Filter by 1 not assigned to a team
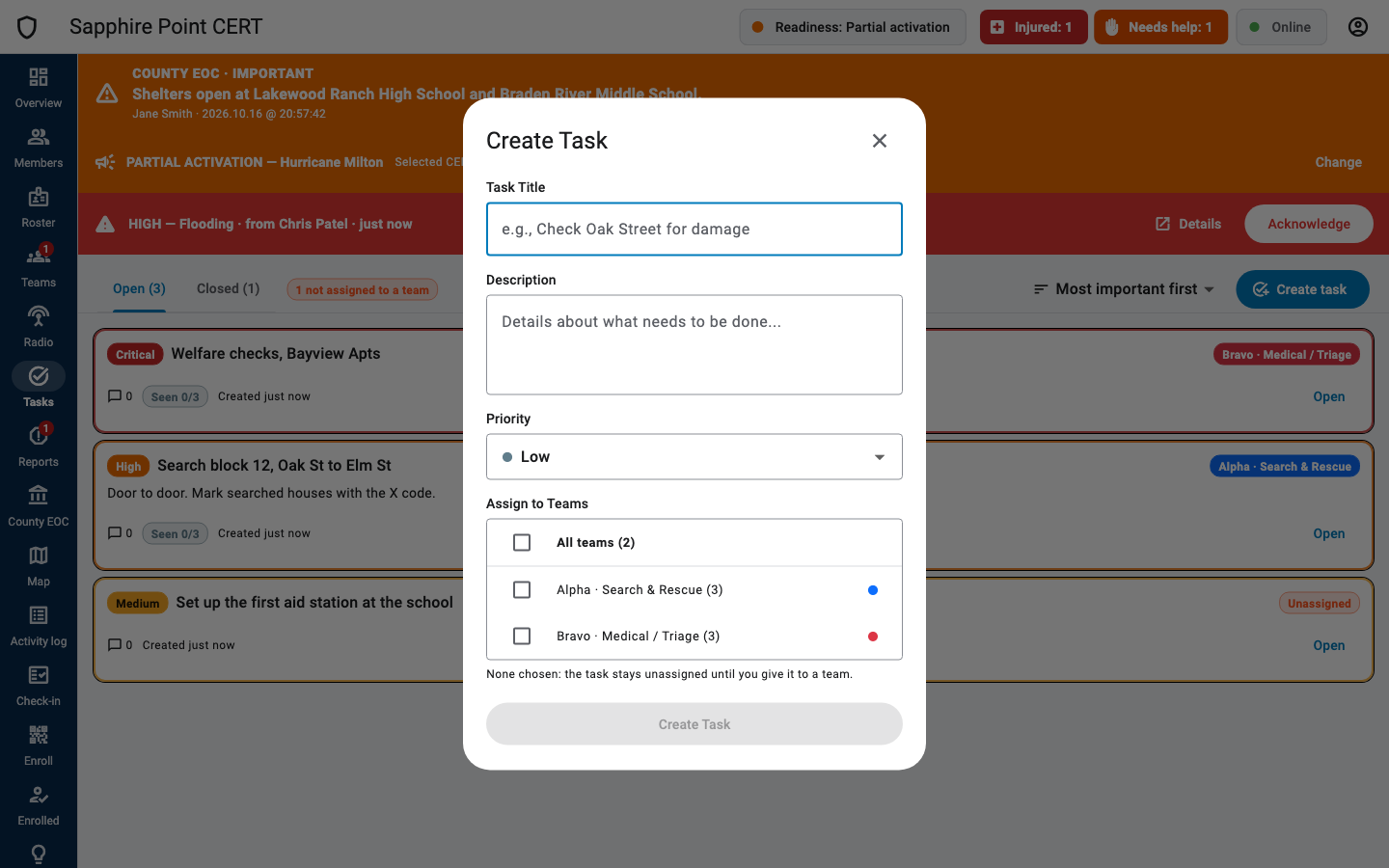 pyautogui.click(x=362, y=289)
